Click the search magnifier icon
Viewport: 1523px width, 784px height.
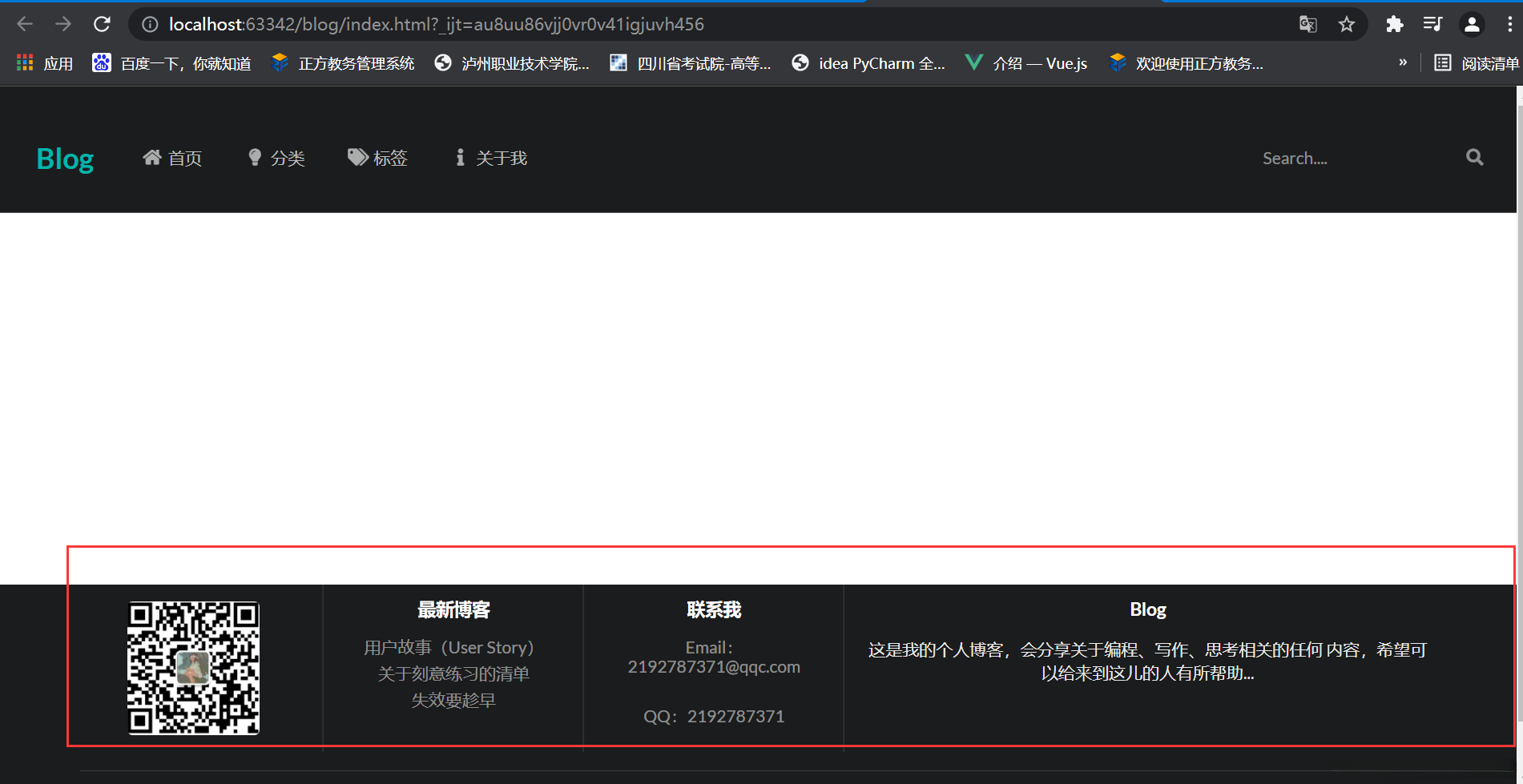(x=1474, y=157)
